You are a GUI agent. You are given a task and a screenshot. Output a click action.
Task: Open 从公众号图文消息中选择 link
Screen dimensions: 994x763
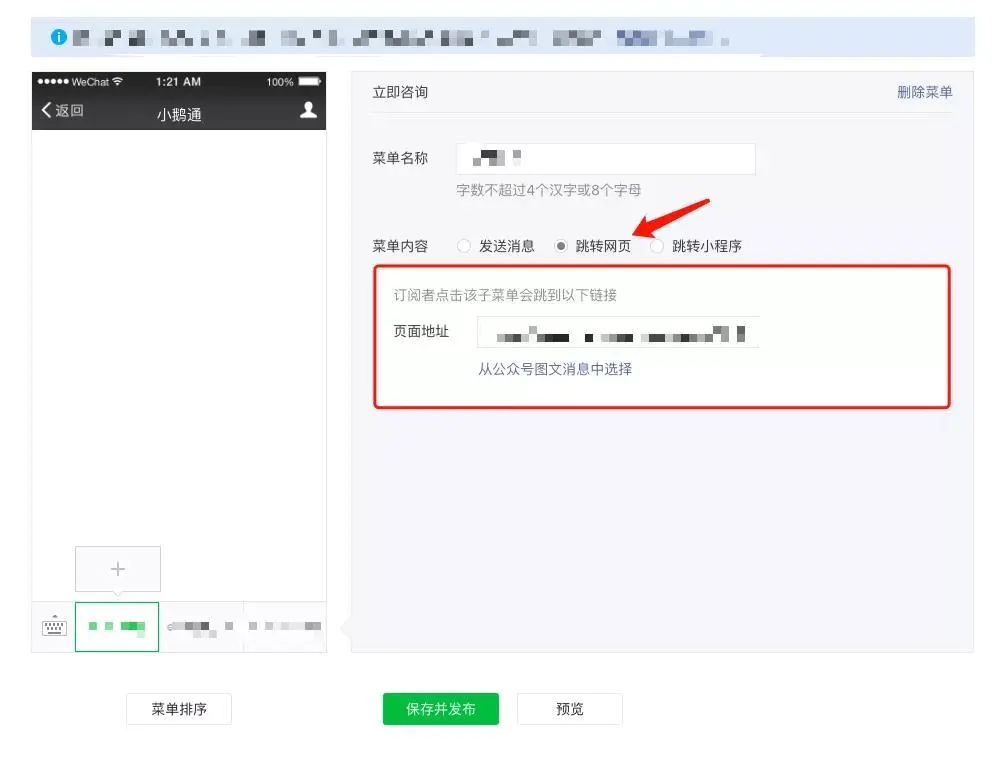(555, 369)
